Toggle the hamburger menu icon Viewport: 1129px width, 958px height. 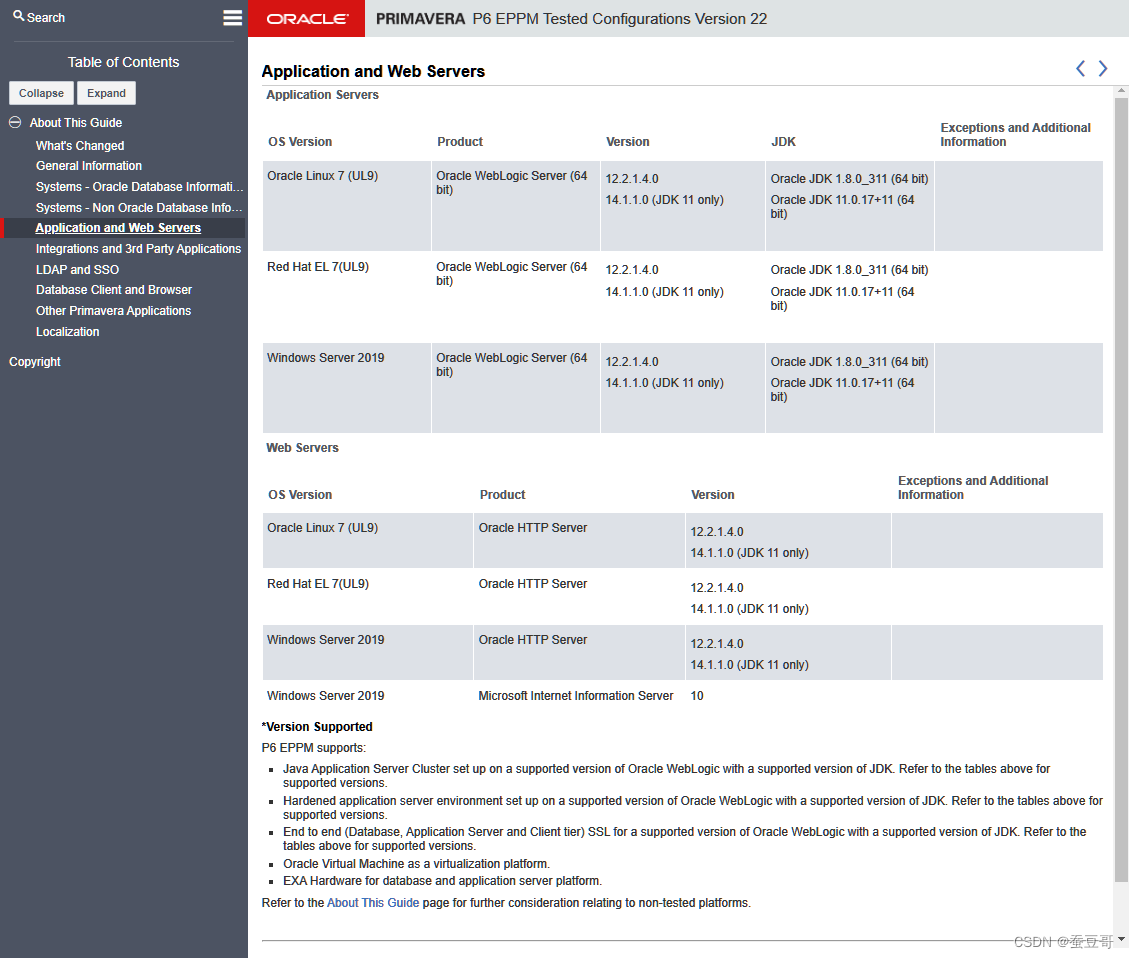(233, 18)
